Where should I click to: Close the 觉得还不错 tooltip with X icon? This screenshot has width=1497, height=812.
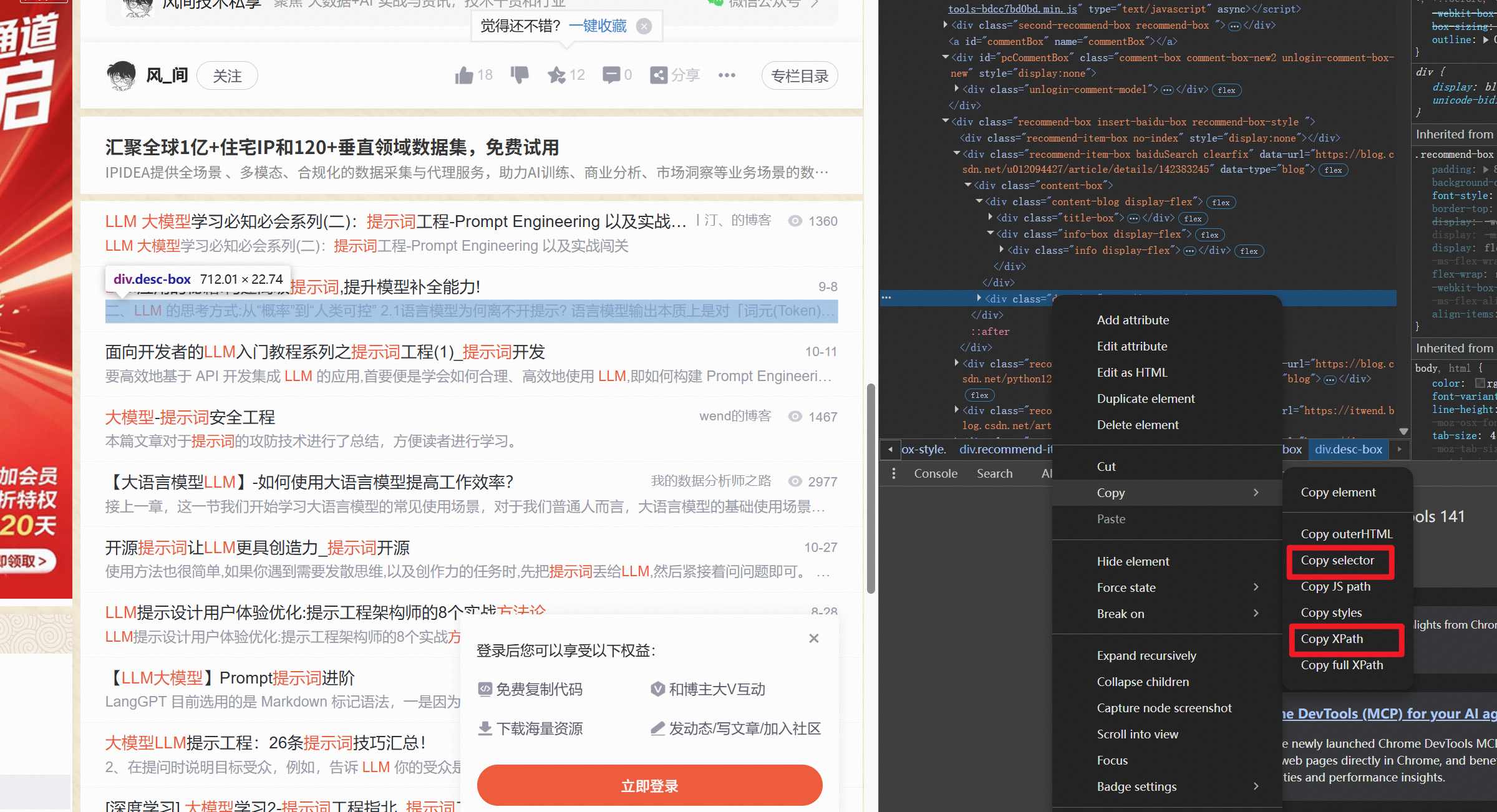pos(644,26)
